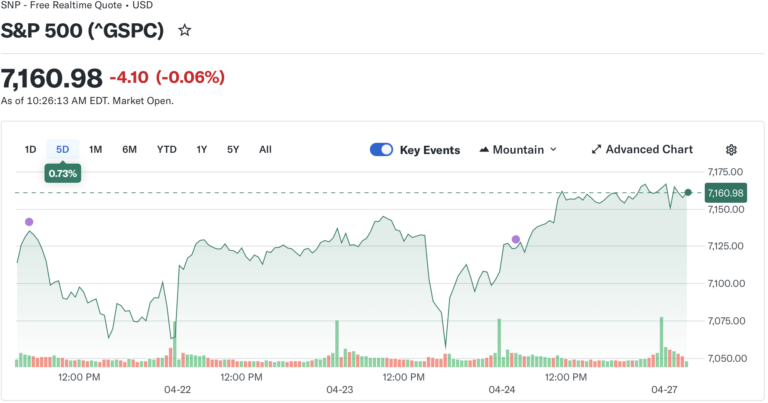The height and width of the screenshot is (403, 768).
Task: Select the 5D time range
Action: coord(63,150)
